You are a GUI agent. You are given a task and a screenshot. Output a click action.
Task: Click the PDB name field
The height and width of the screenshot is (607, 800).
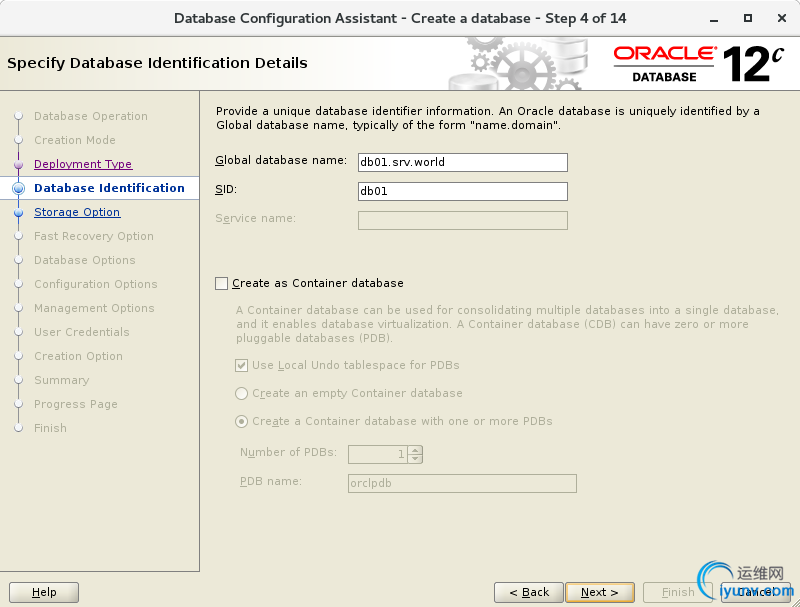point(462,484)
